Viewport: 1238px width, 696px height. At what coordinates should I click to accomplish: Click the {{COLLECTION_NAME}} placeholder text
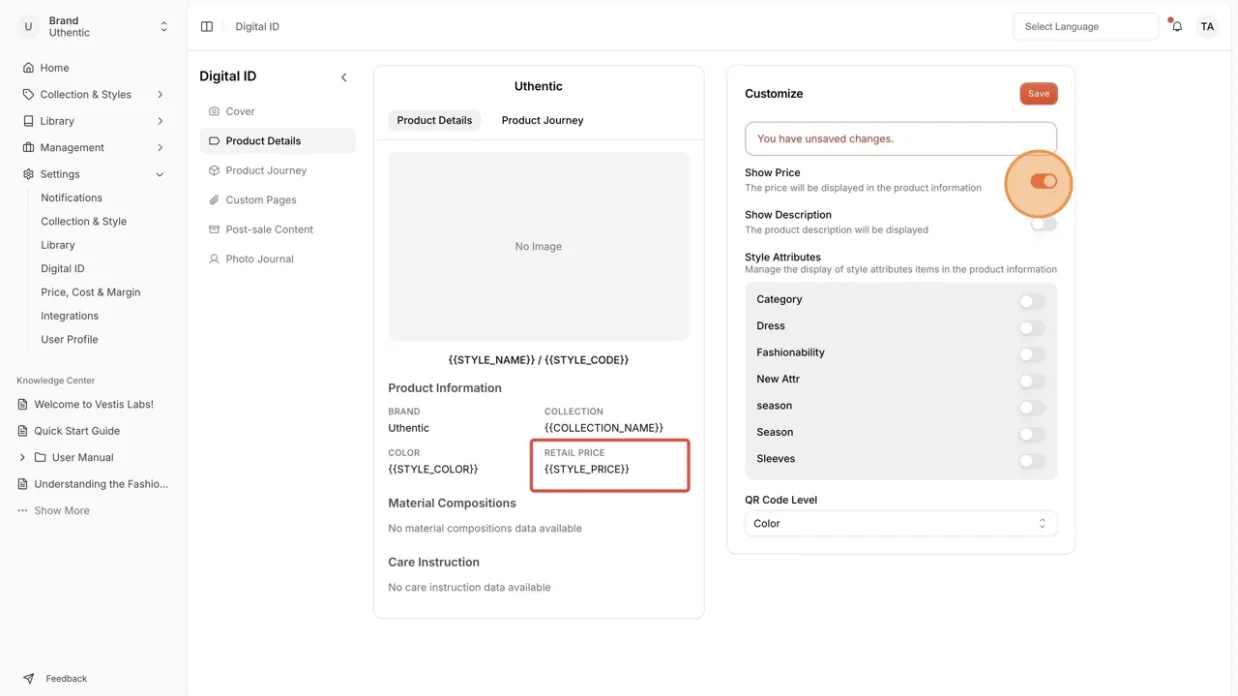click(x=604, y=428)
